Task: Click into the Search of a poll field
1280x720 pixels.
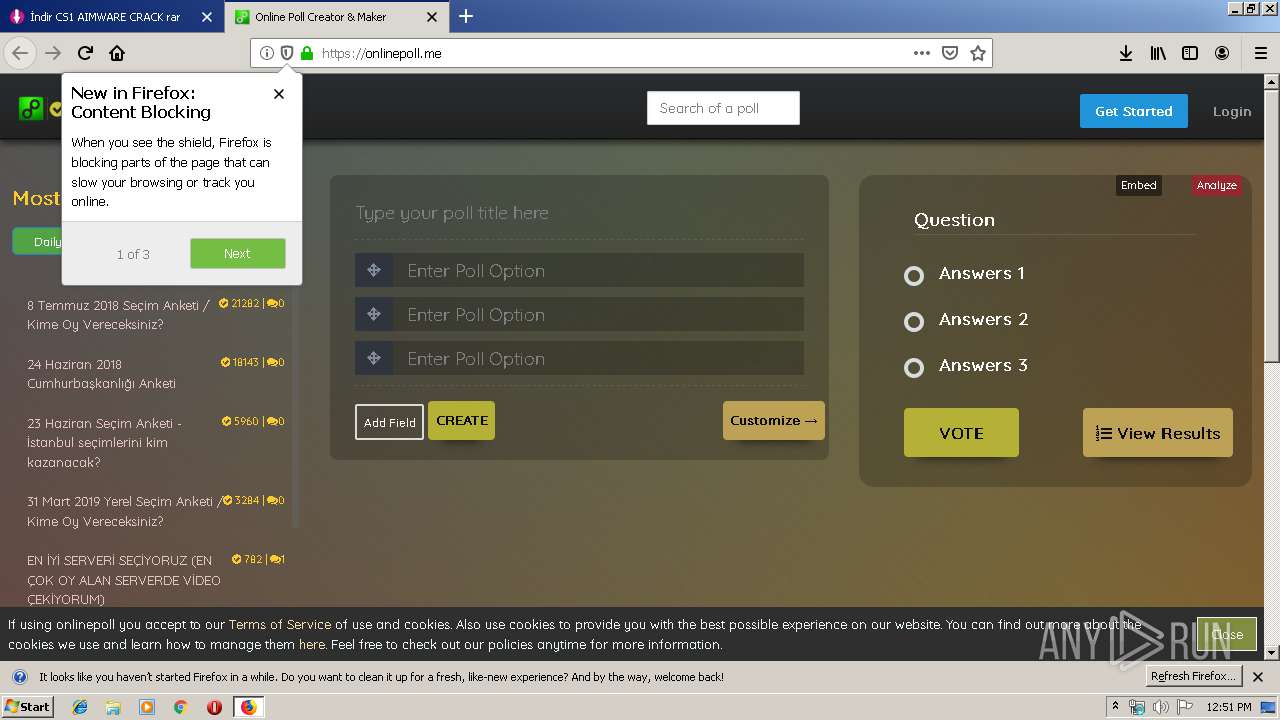Action: tap(723, 108)
